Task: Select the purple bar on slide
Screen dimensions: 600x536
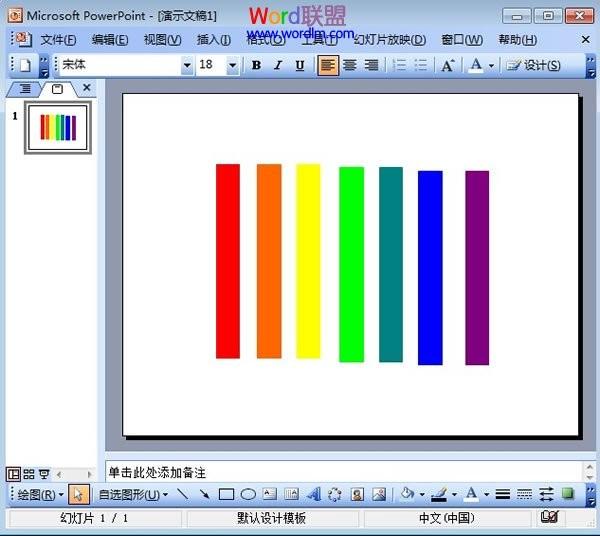Action: (x=477, y=268)
